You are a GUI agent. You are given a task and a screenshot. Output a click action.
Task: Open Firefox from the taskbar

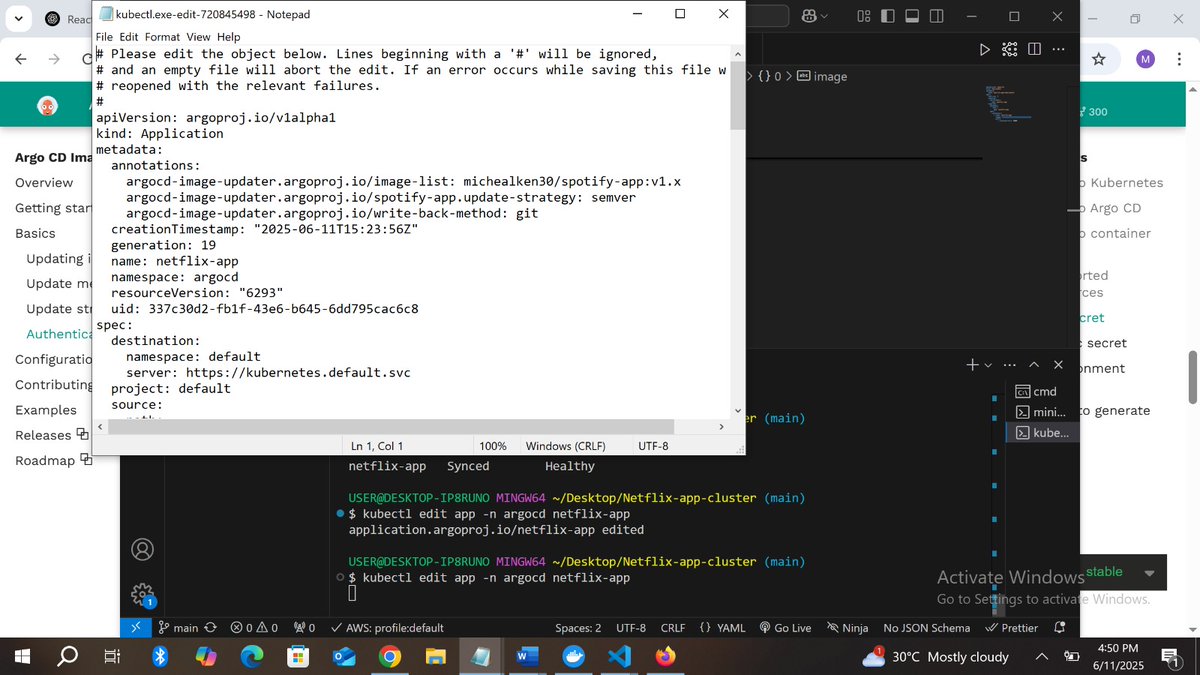click(x=665, y=657)
